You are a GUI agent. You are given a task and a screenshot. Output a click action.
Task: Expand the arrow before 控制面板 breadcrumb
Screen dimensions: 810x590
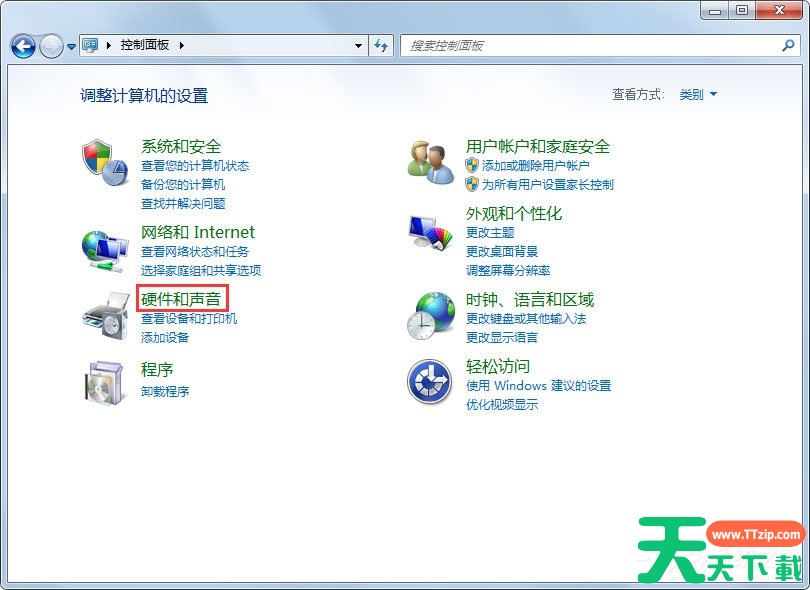click(x=108, y=45)
